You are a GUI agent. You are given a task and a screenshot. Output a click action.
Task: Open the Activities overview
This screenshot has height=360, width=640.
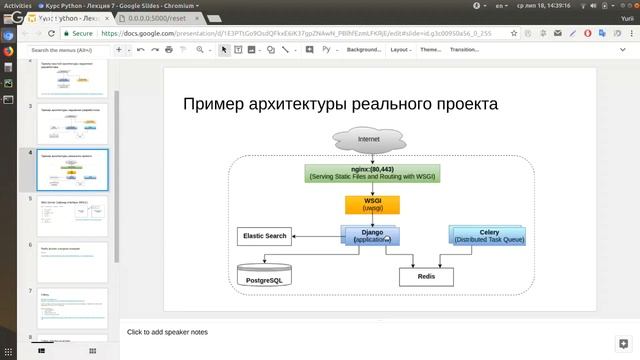click(18, 6)
